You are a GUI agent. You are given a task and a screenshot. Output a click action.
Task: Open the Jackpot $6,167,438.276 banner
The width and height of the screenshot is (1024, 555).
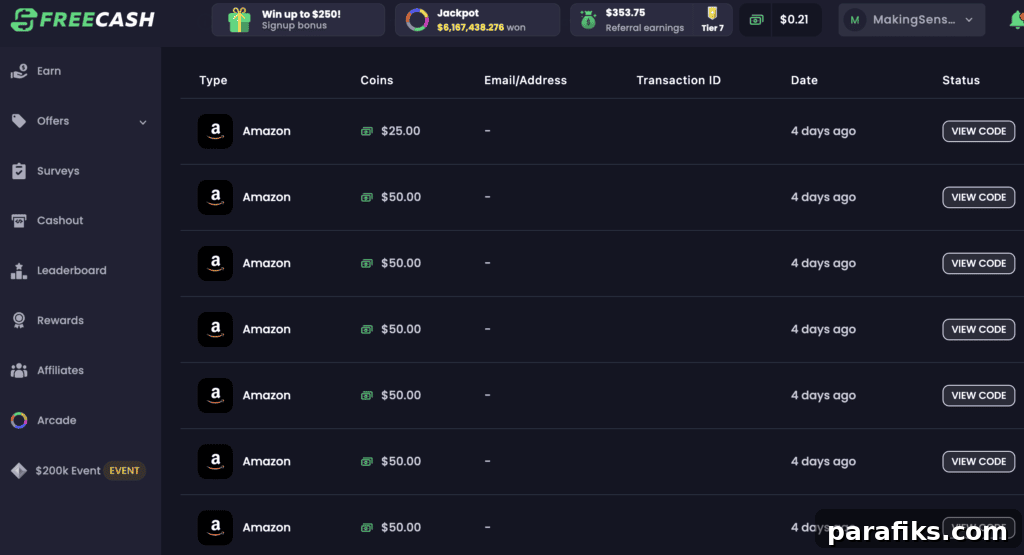click(477, 20)
